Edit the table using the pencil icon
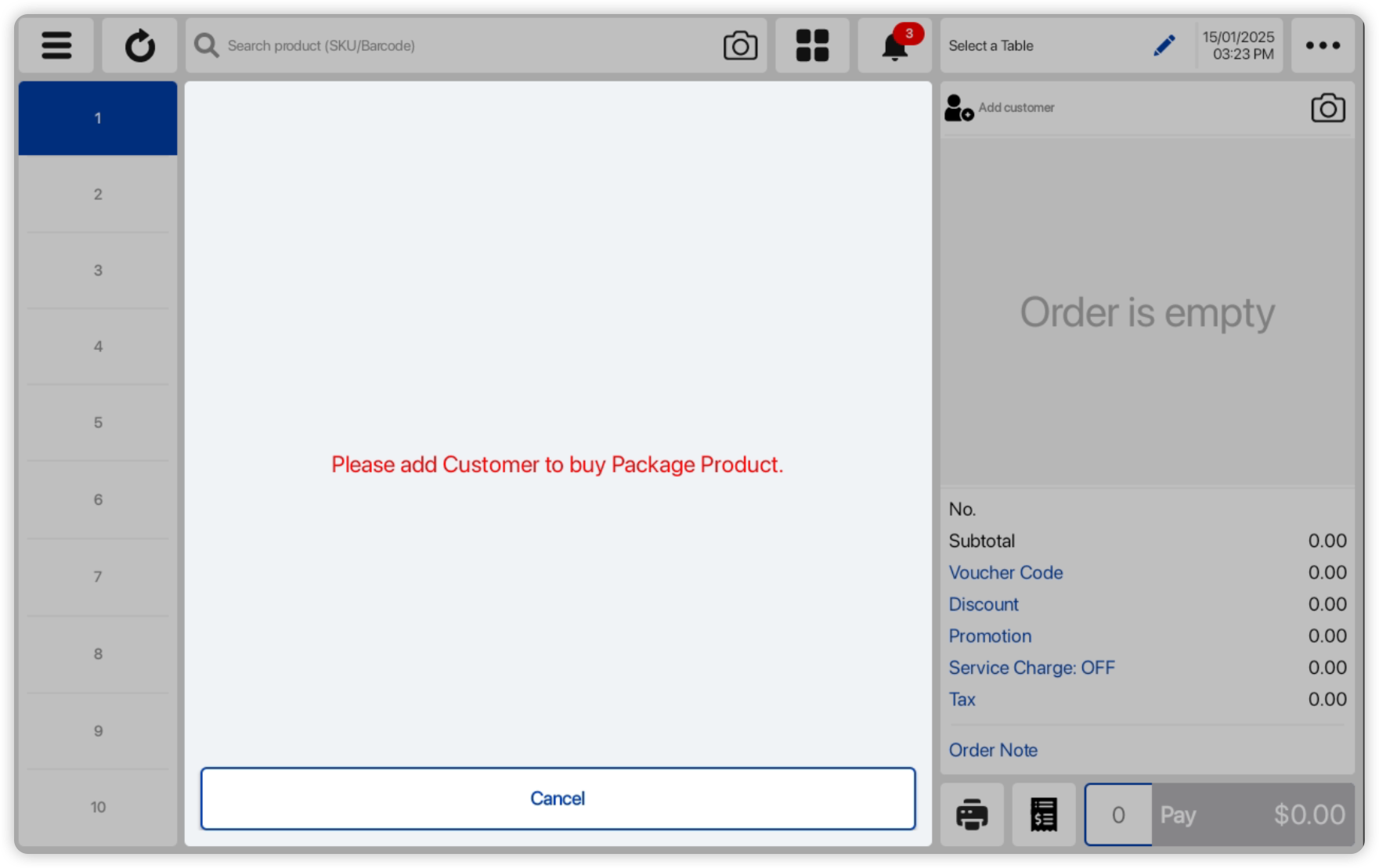1379x868 pixels. coord(1164,45)
